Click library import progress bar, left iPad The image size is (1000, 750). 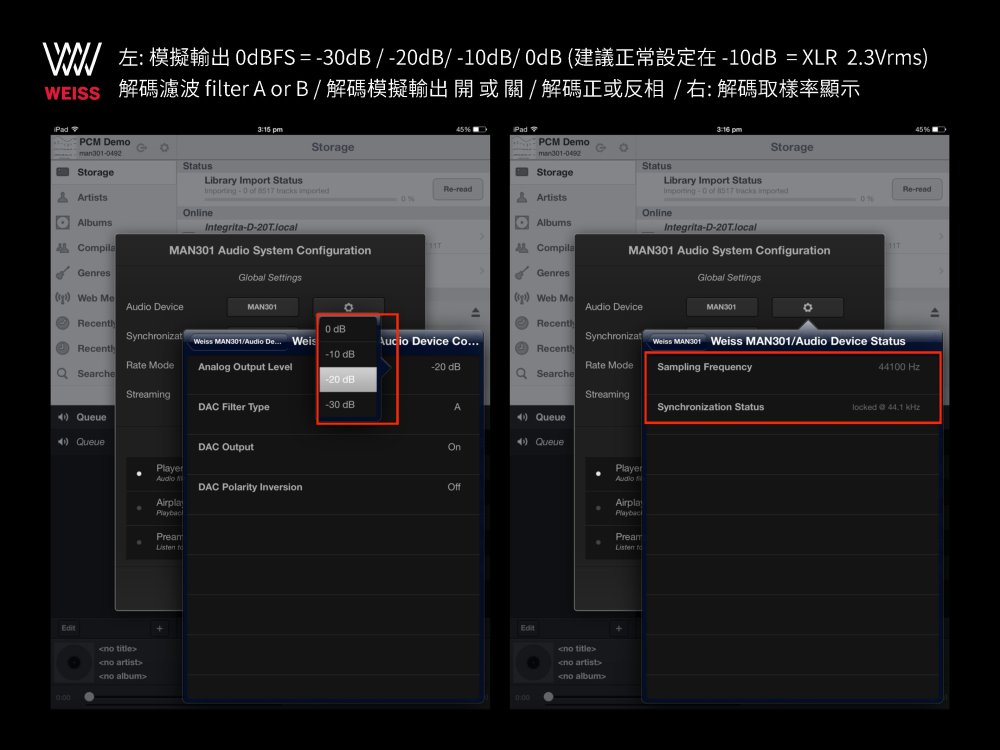300,199
